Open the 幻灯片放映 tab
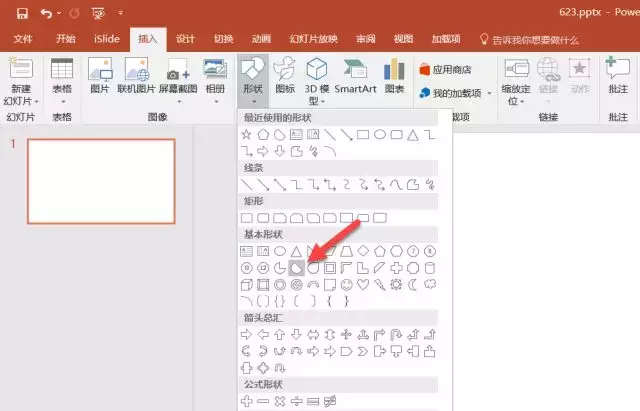Screen dimensions: 640x411 313,39
